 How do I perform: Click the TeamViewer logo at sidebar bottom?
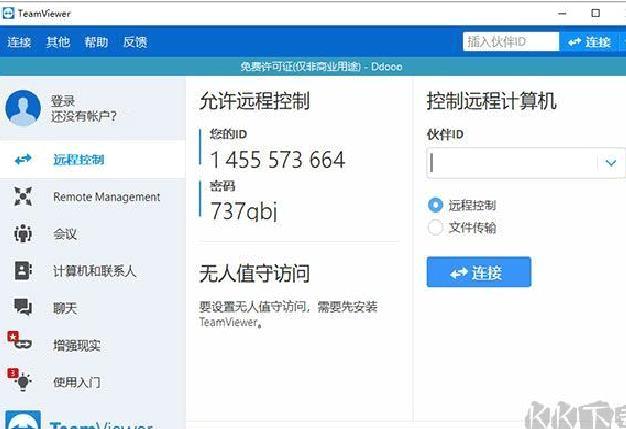tap(23, 420)
